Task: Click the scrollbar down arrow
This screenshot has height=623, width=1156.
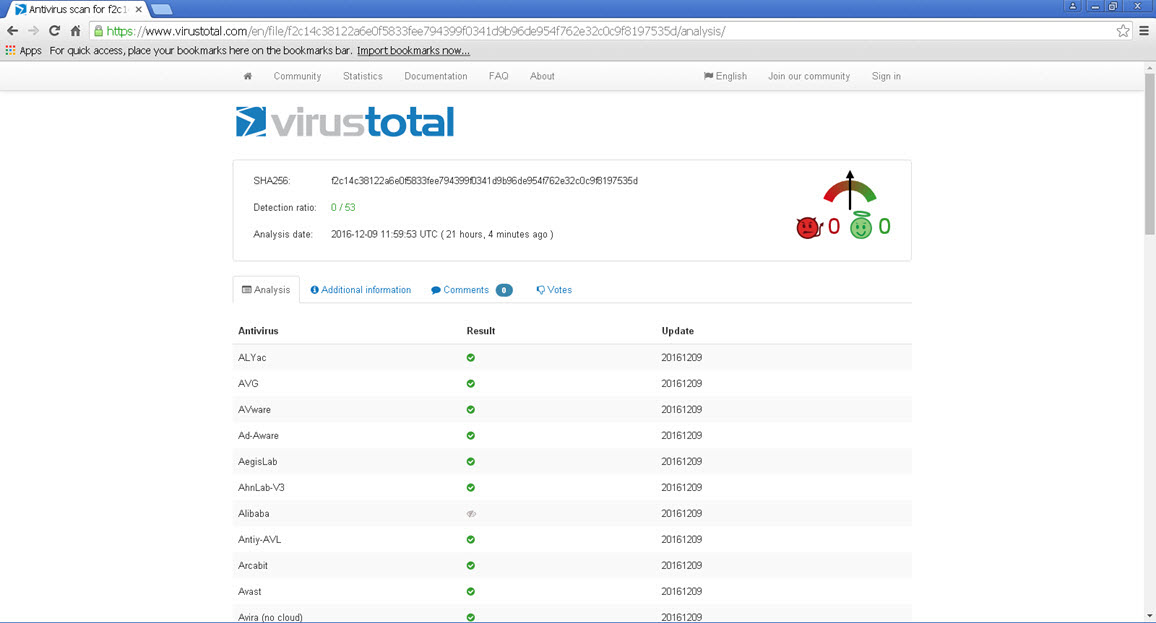Action: pos(1149,616)
